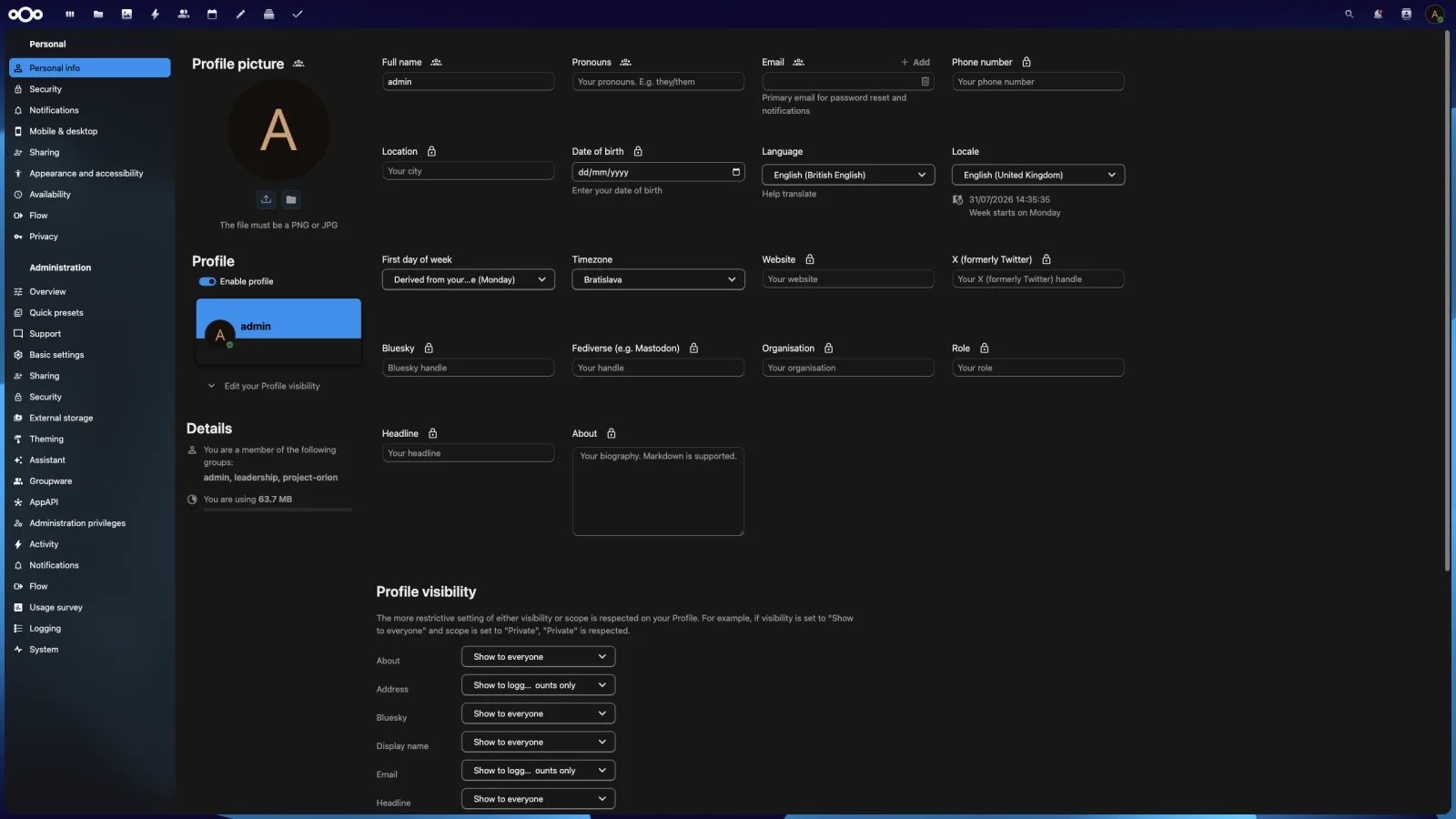
Task: Open the Calendar app icon
Action: [x=212, y=14]
